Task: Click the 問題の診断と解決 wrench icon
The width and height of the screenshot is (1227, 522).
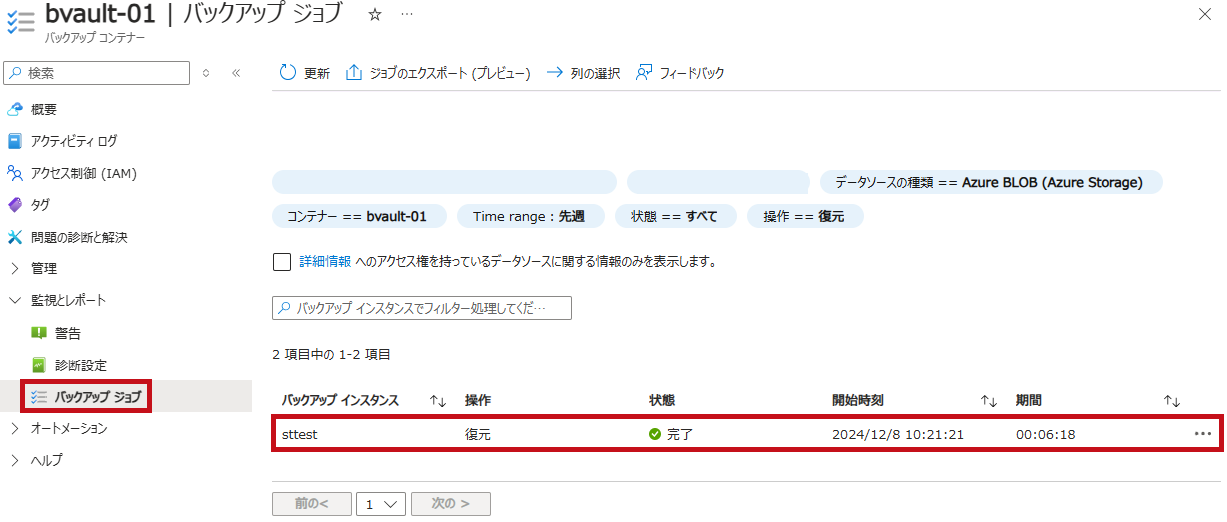Action: coord(14,237)
